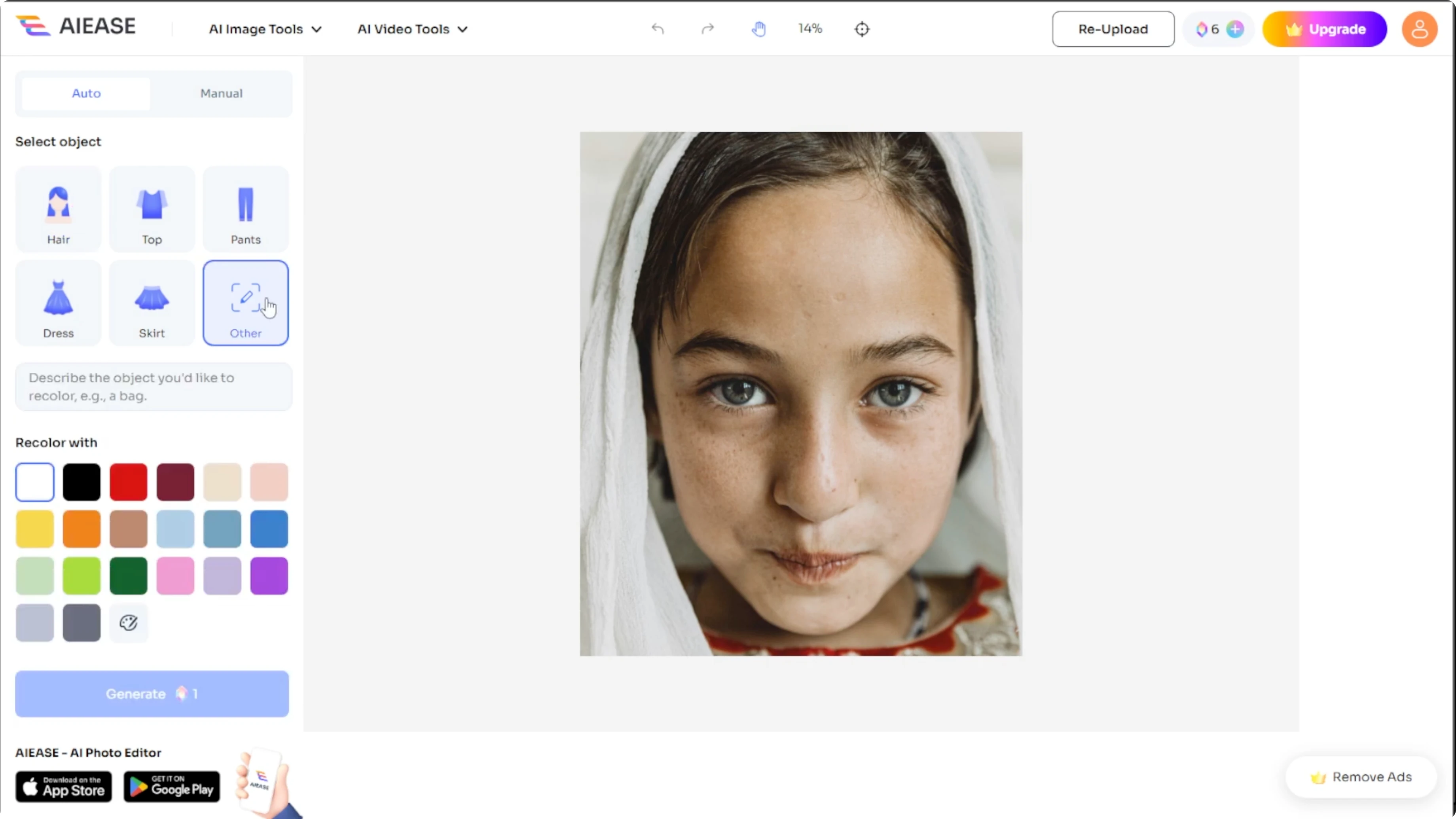Pick the light sky blue swatch
The height and width of the screenshot is (819, 1456).
(x=175, y=529)
